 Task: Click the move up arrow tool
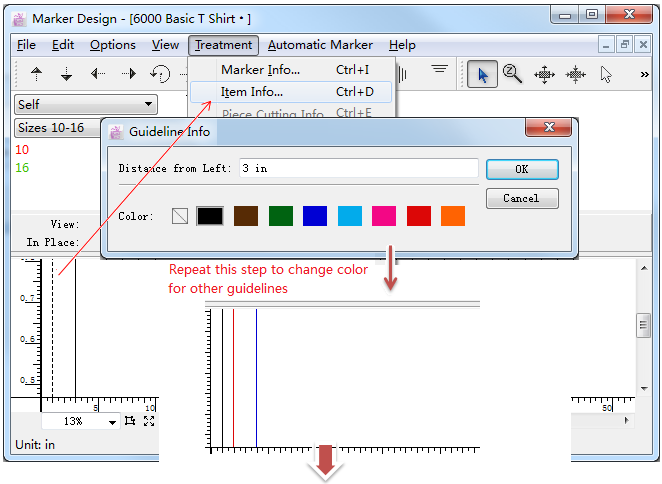point(37,74)
